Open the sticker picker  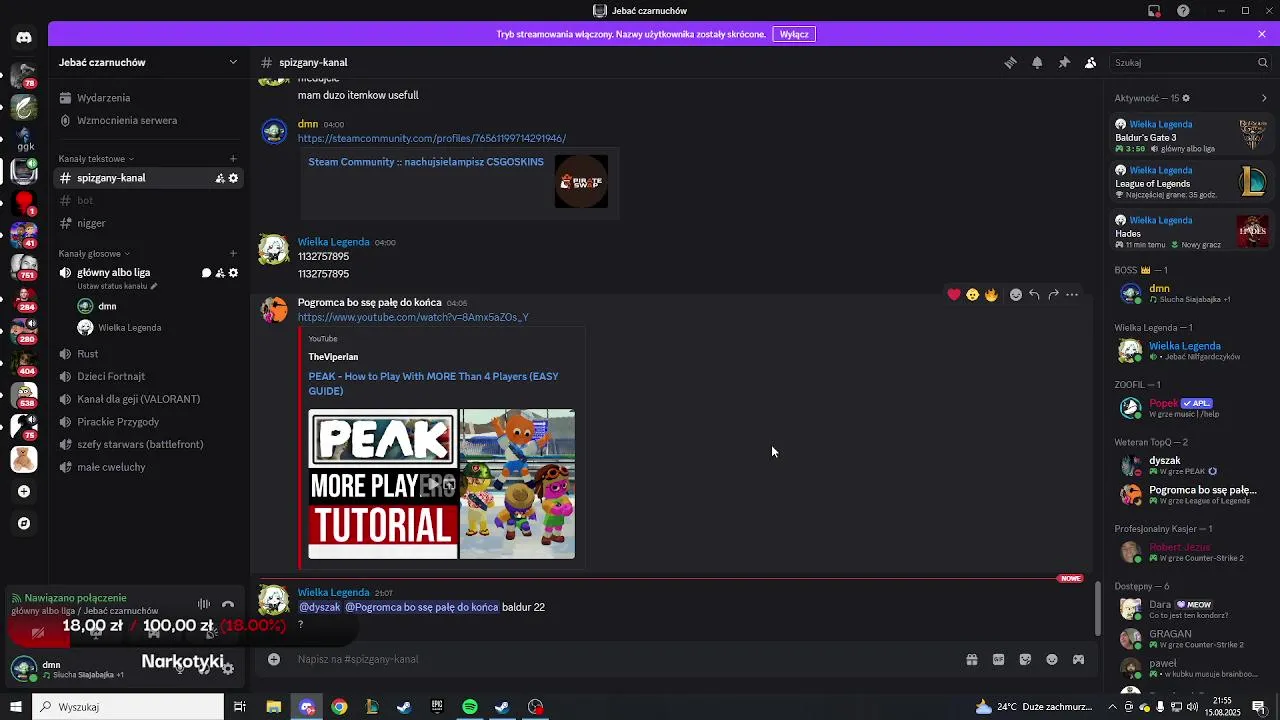coord(1025,660)
